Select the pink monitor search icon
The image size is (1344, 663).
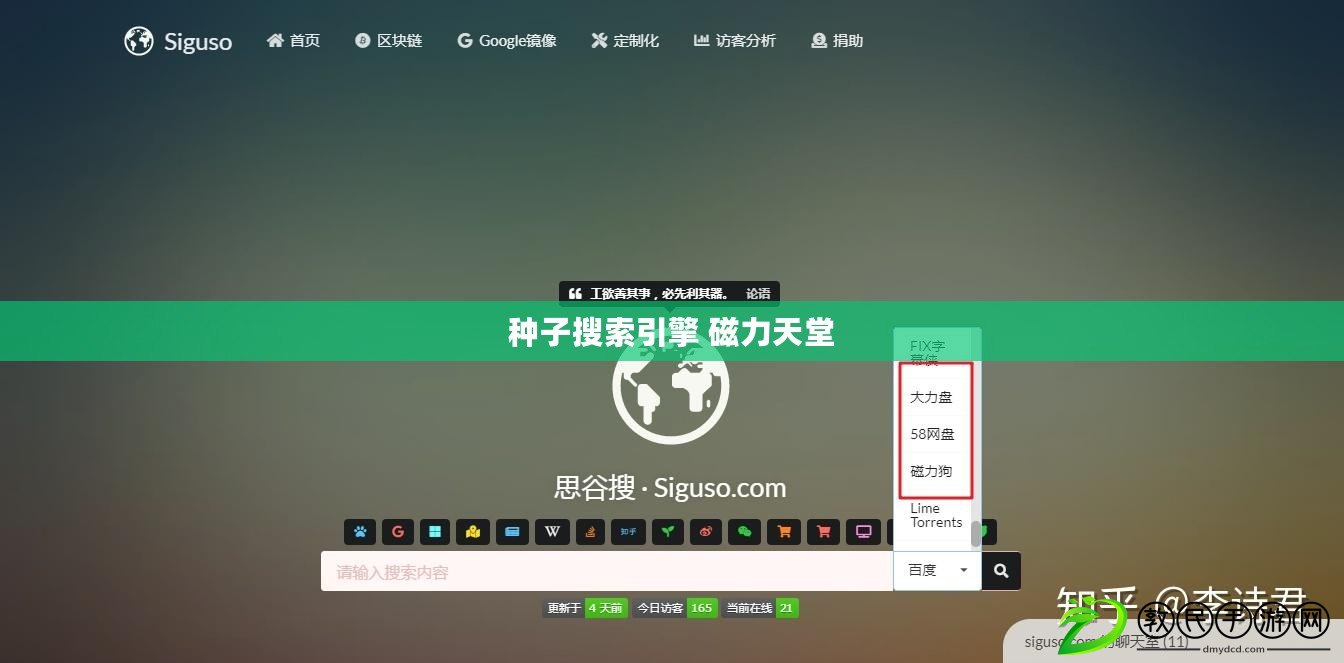tap(863, 532)
